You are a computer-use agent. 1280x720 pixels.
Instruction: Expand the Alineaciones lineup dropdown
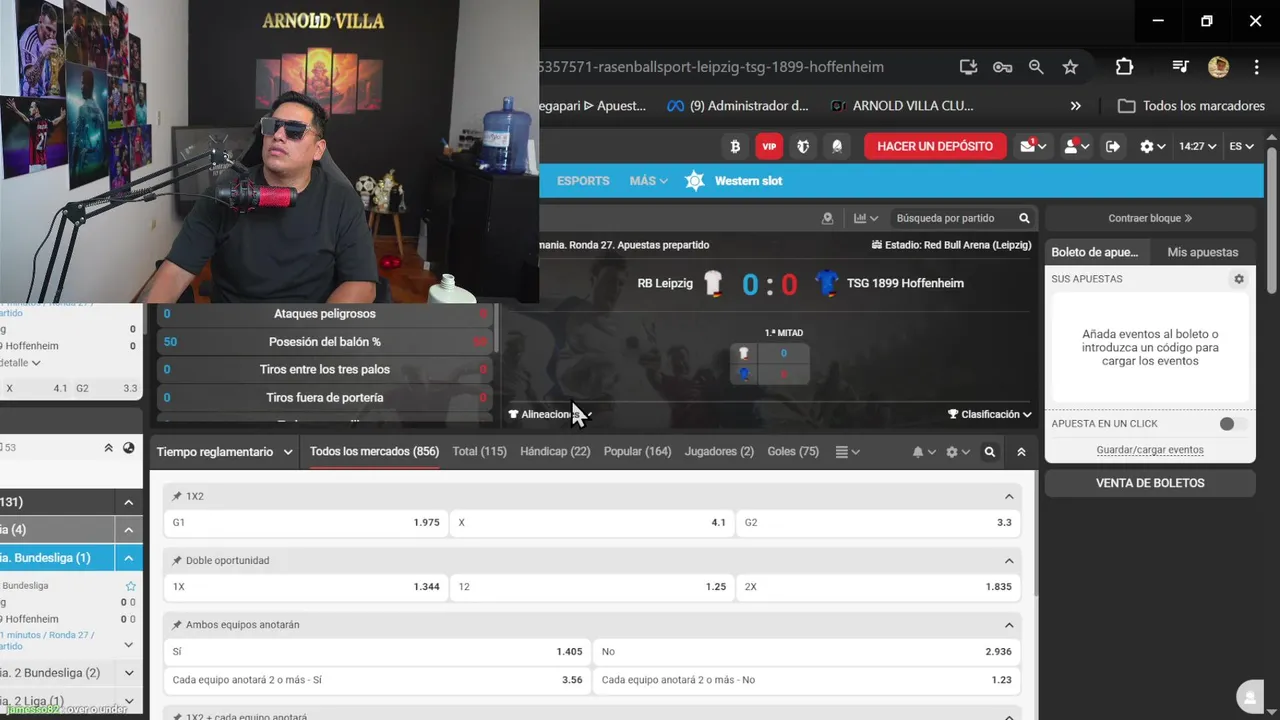click(550, 414)
